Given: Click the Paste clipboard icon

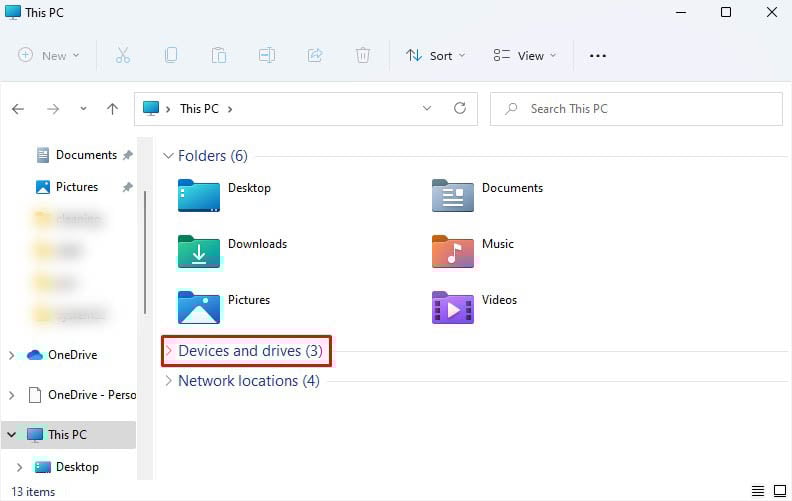Looking at the screenshot, I should pyautogui.click(x=219, y=55).
